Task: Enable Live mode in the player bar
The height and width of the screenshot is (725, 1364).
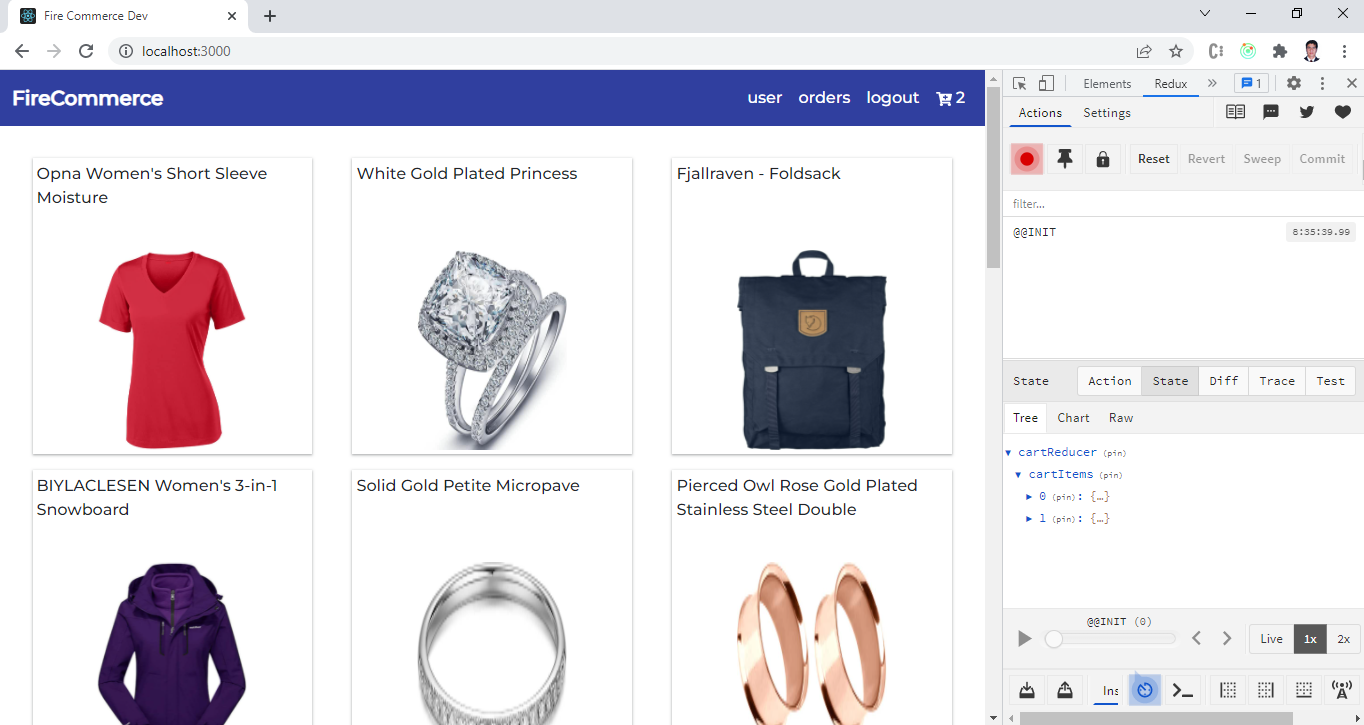Action: click(x=1271, y=638)
